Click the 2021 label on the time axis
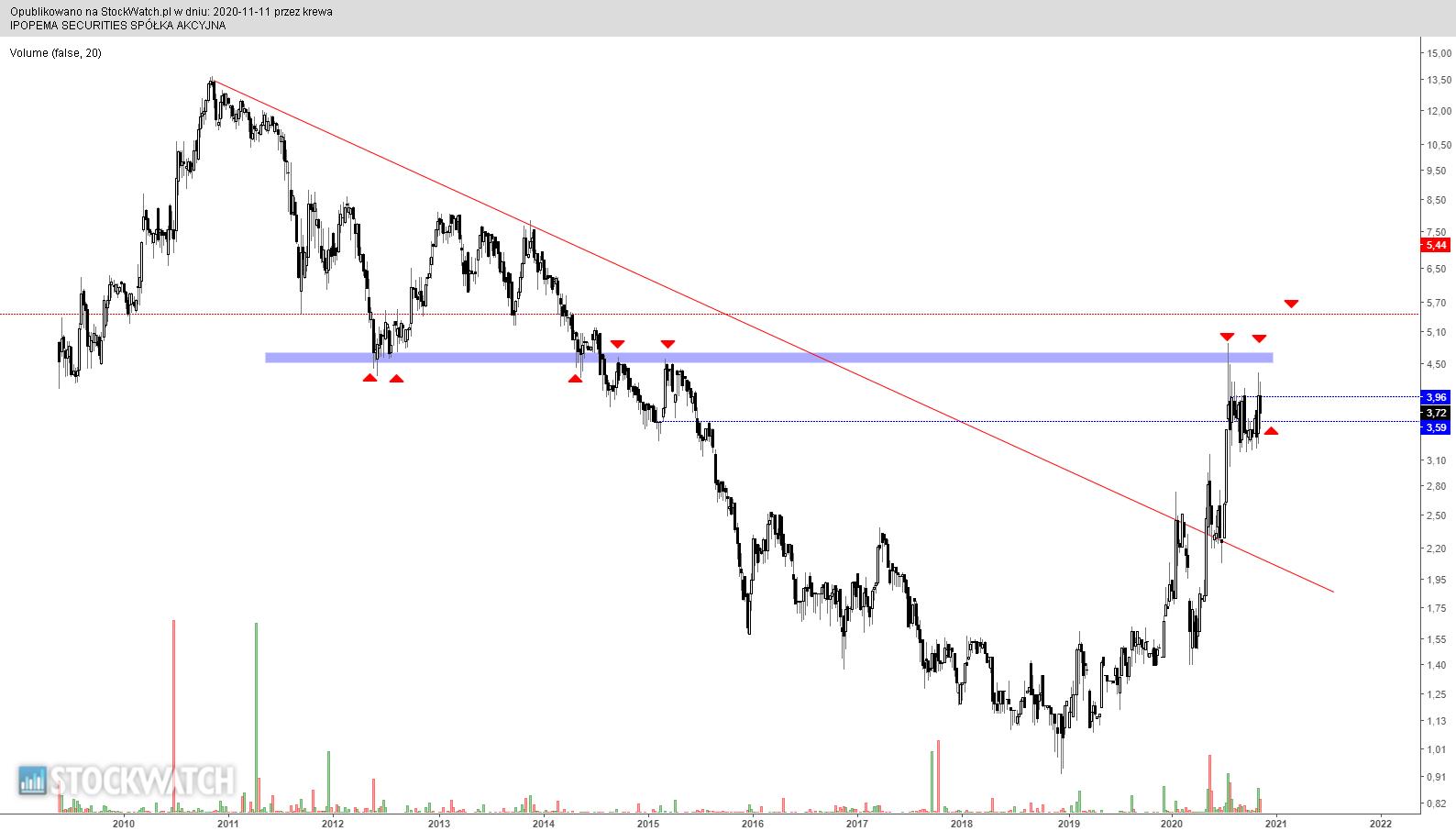1456x831 pixels. click(x=1276, y=824)
